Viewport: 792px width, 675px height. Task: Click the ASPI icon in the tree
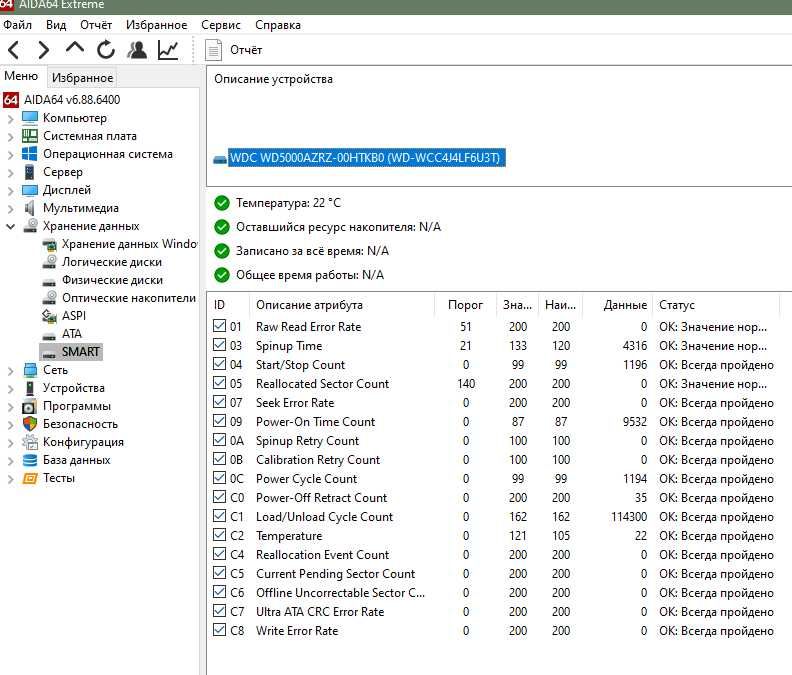coord(49,316)
